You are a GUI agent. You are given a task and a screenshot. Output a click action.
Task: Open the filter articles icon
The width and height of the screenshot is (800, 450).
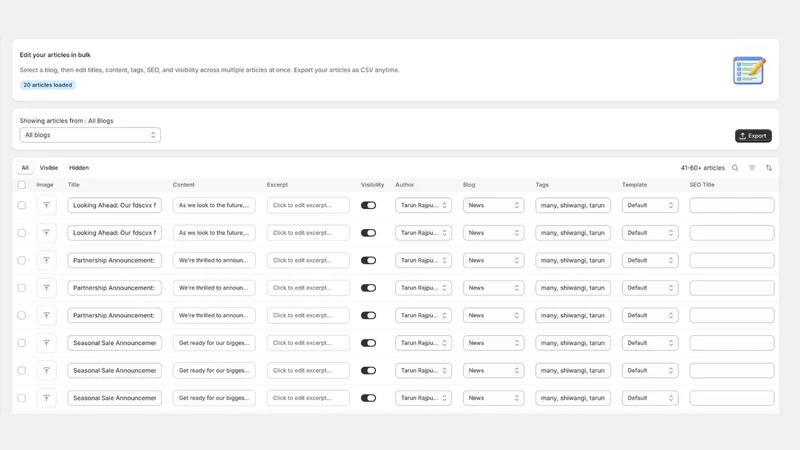752,168
